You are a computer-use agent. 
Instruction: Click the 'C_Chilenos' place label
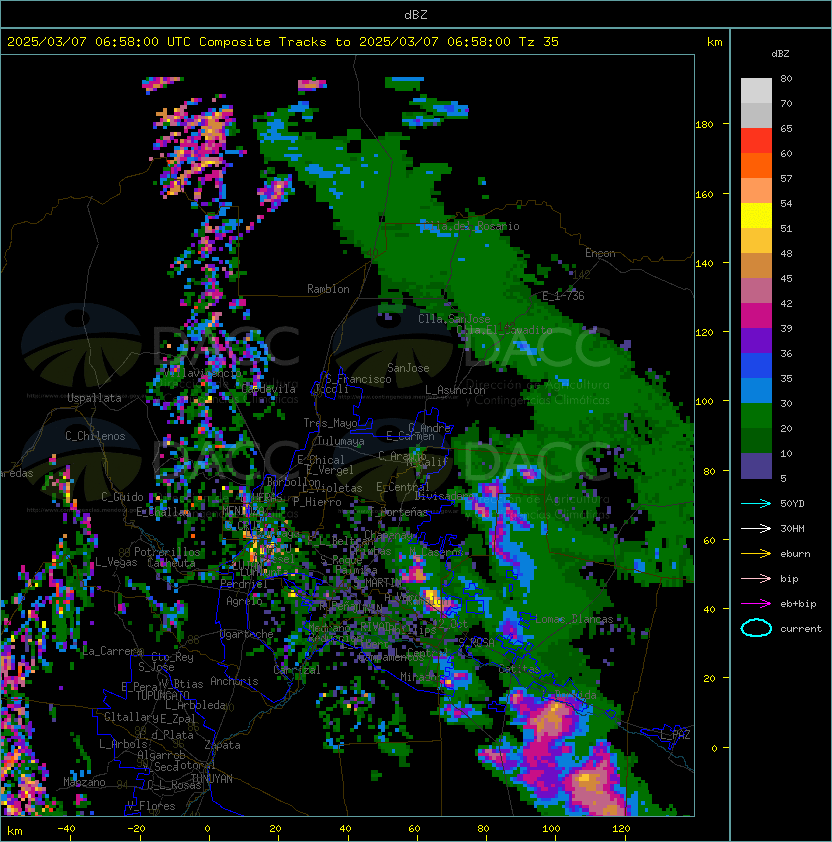point(95,436)
